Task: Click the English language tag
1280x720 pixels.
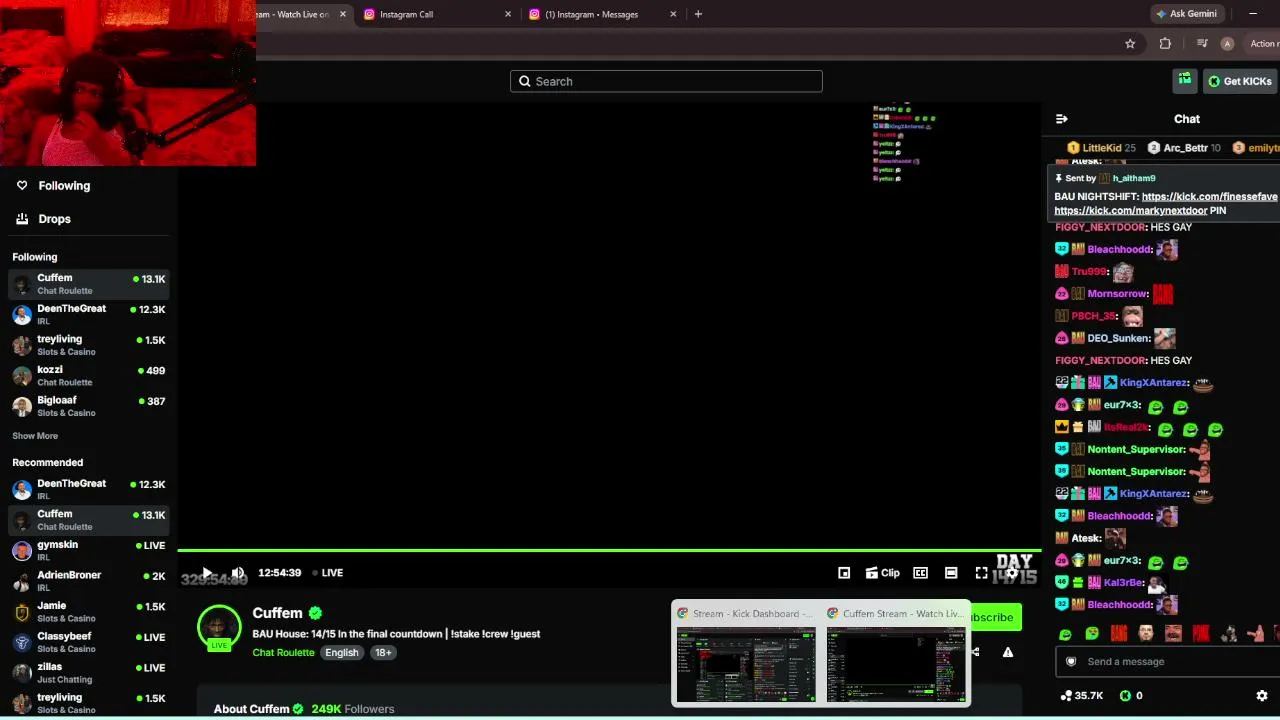Action: (341, 653)
